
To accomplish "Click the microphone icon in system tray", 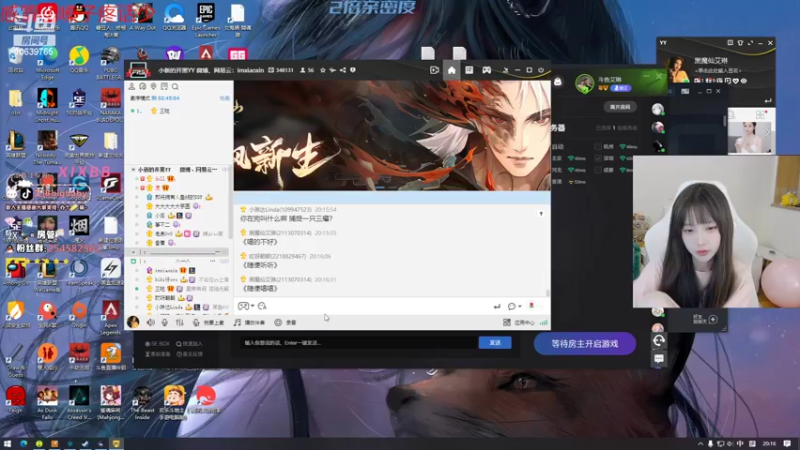I will tap(710, 444).
